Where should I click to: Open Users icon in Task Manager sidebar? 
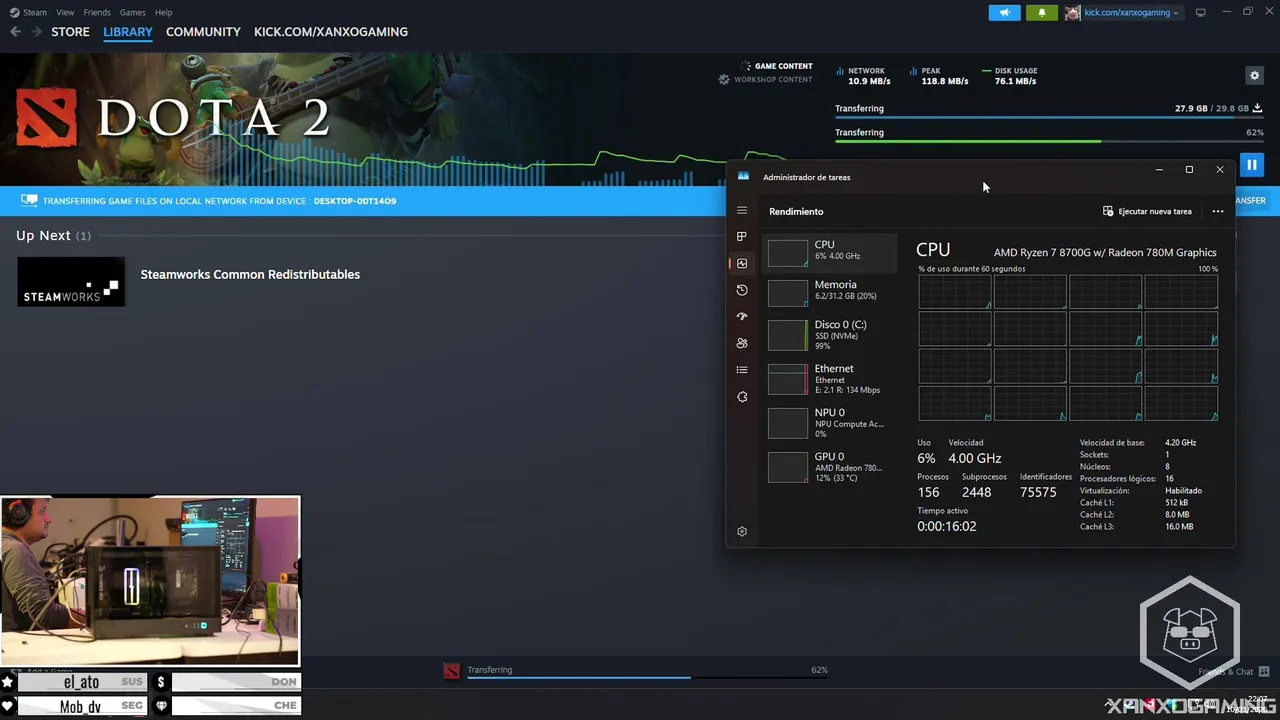coord(742,343)
